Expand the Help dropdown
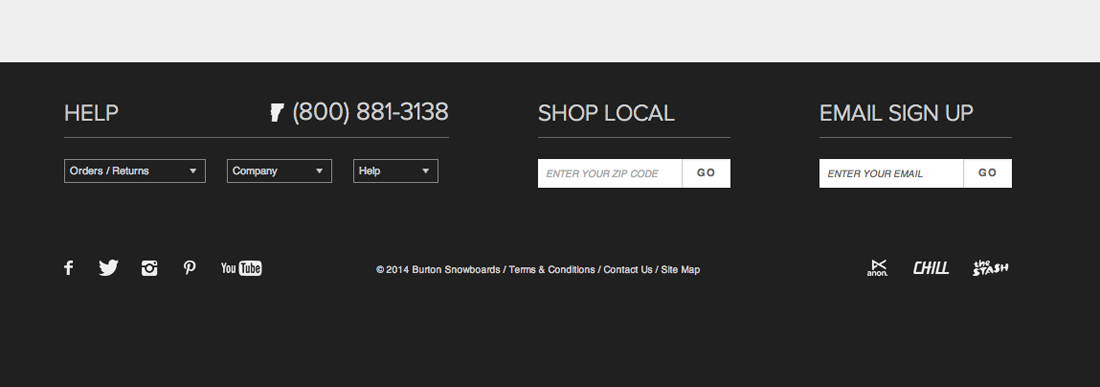This screenshot has width=1100, height=387. pyautogui.click(x=396, y=171)
